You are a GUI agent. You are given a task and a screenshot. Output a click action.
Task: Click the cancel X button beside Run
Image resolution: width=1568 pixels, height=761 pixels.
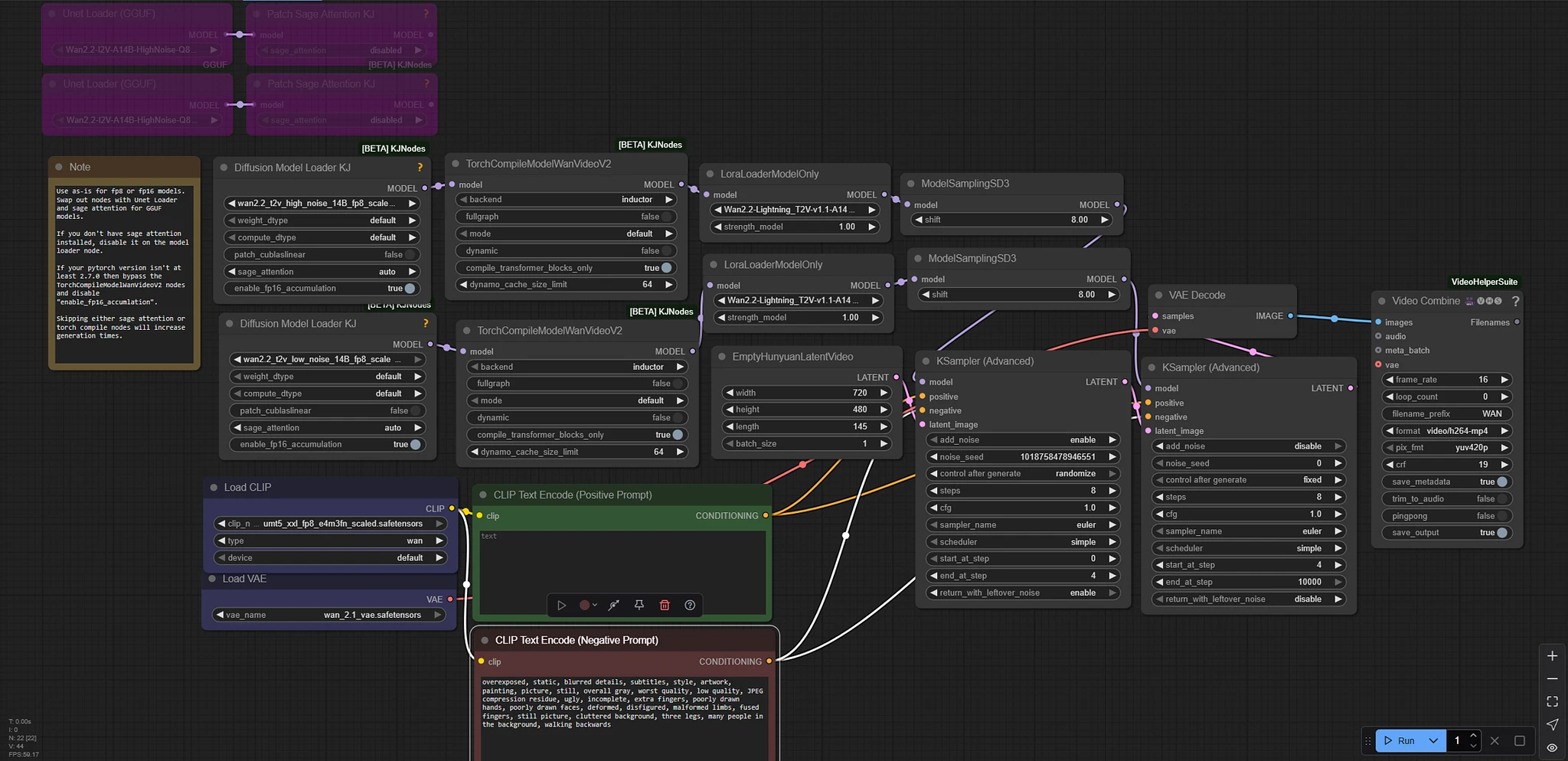[1494, 740]
